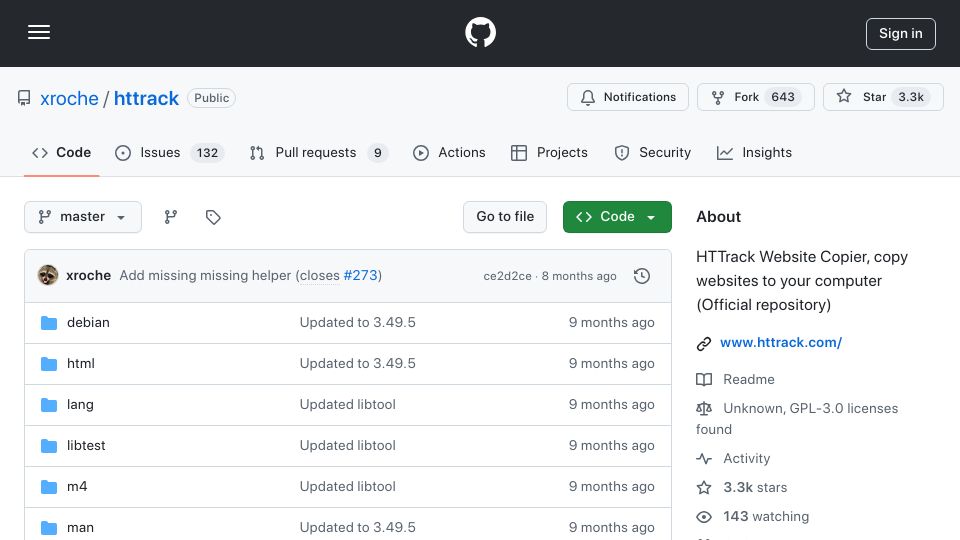This screenshot has height=540, width=960.
Task: Switch to the Issues tab
Action: click(x=170, y=152)
